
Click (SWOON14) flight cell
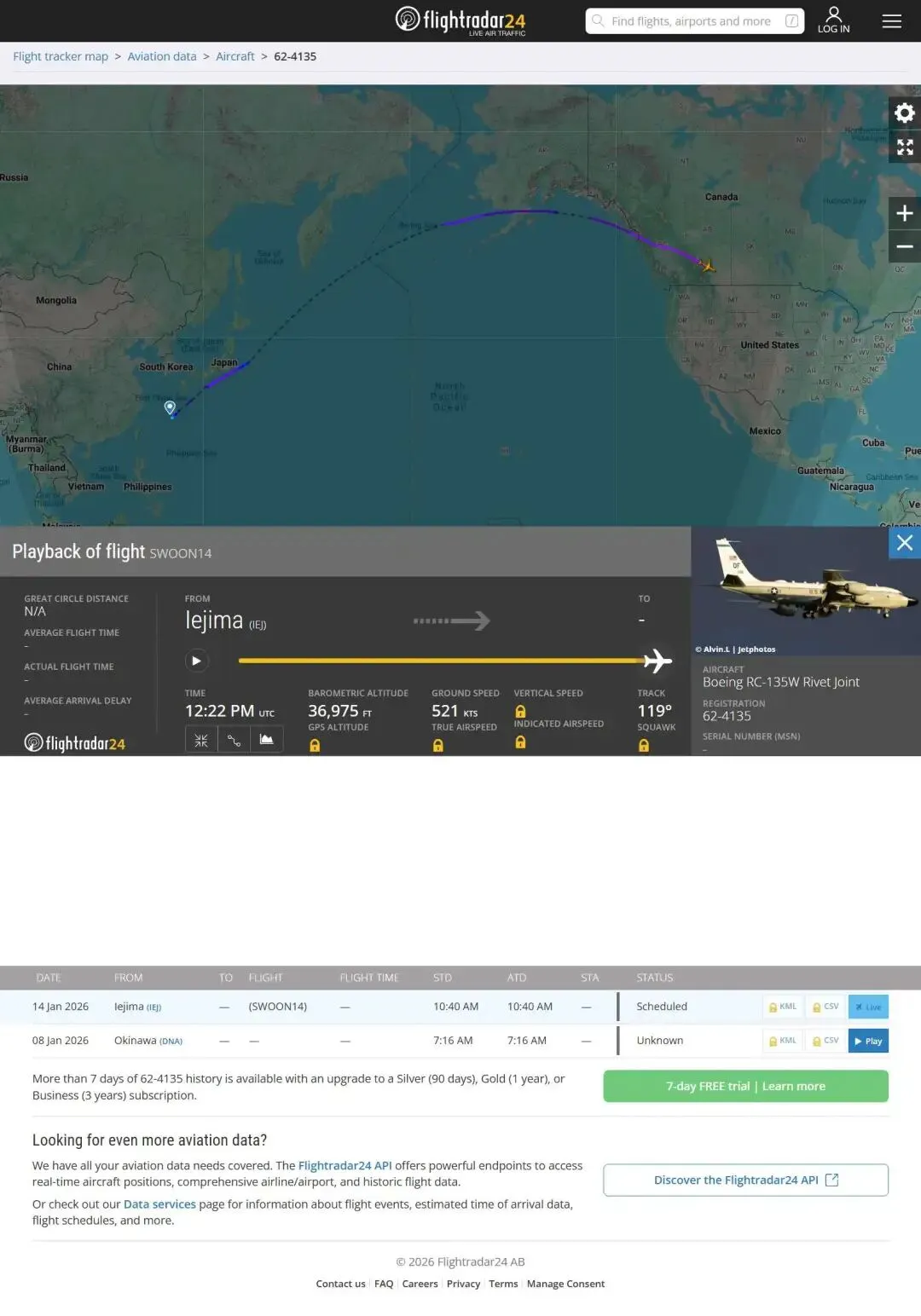click(278, 1007)
